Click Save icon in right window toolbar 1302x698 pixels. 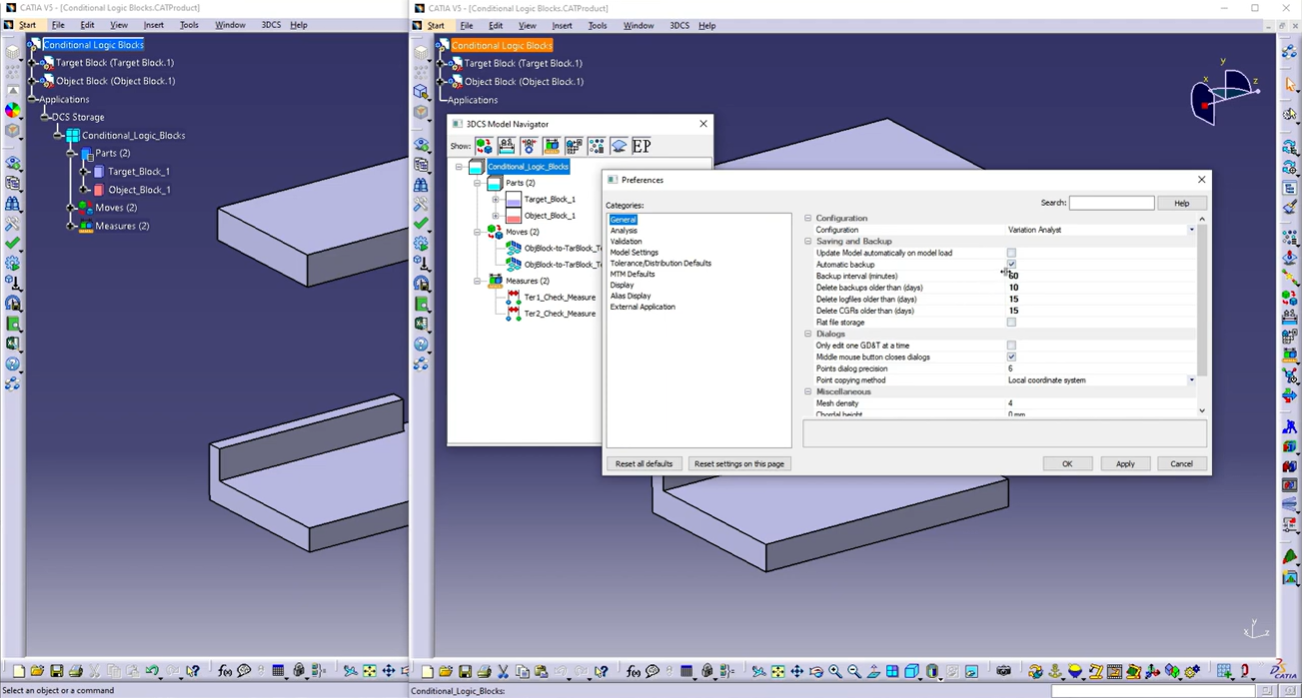pyautogui.click(x=465, y=672)
